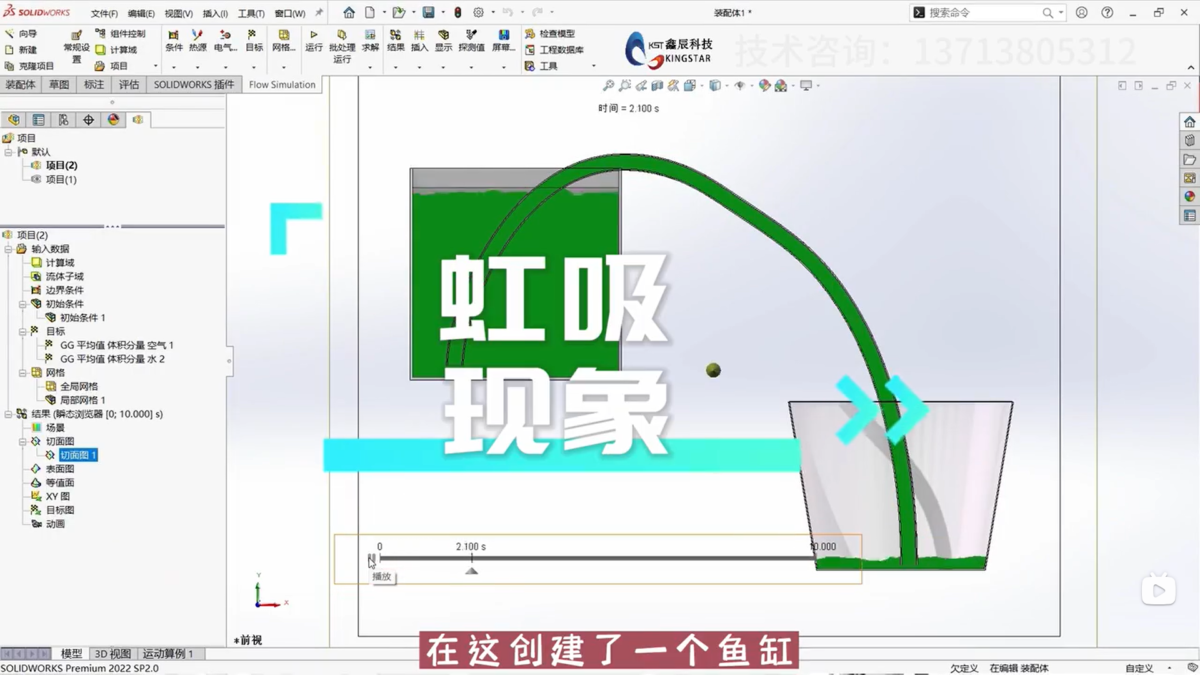Collapse the 切面图 node
1200x675 pixels.
tap(23, 441)
